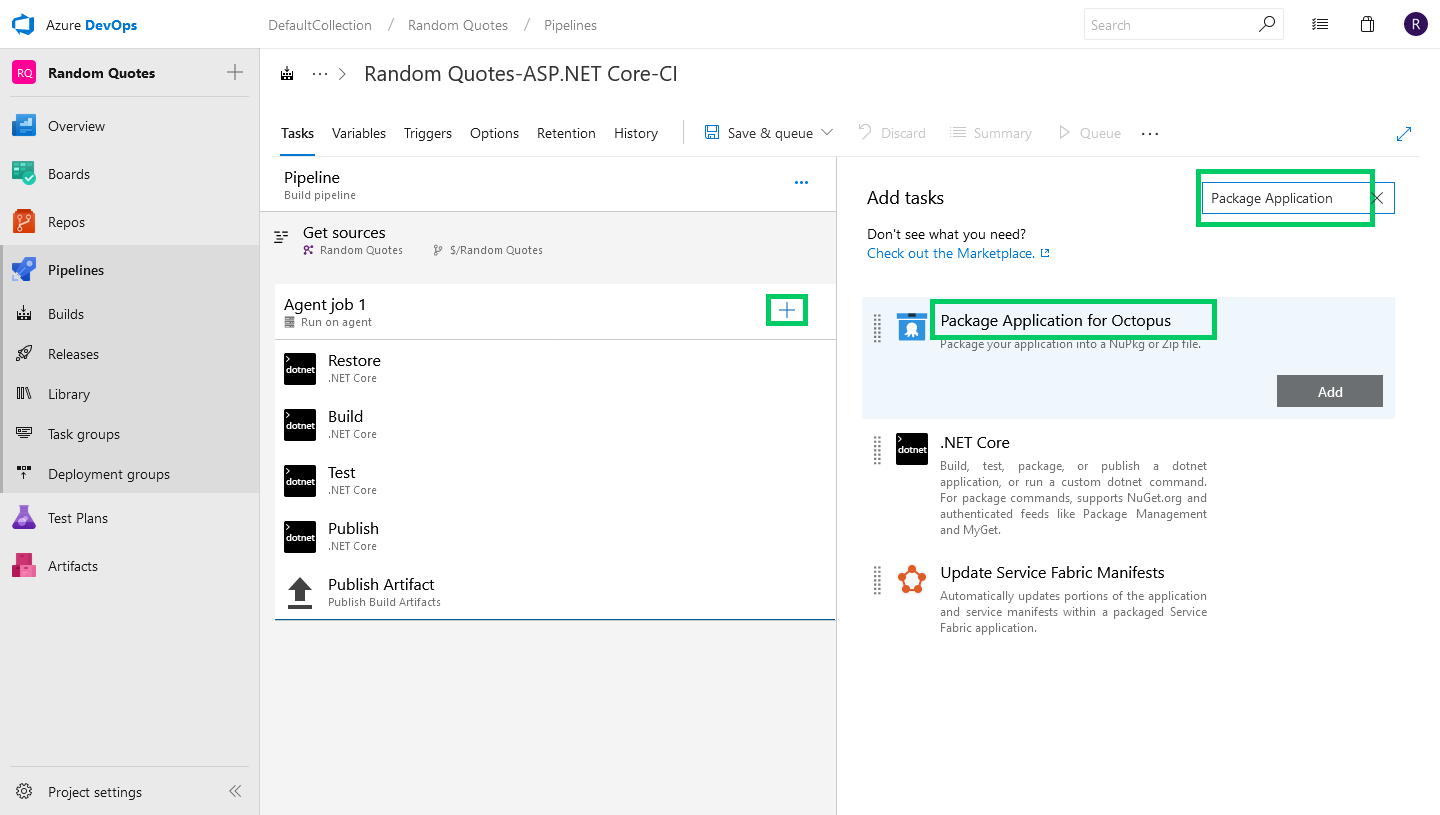The width and height of the screenshot is (1440, 815).
Task: Switch to the History tab
Action: (x=636, y=133)
